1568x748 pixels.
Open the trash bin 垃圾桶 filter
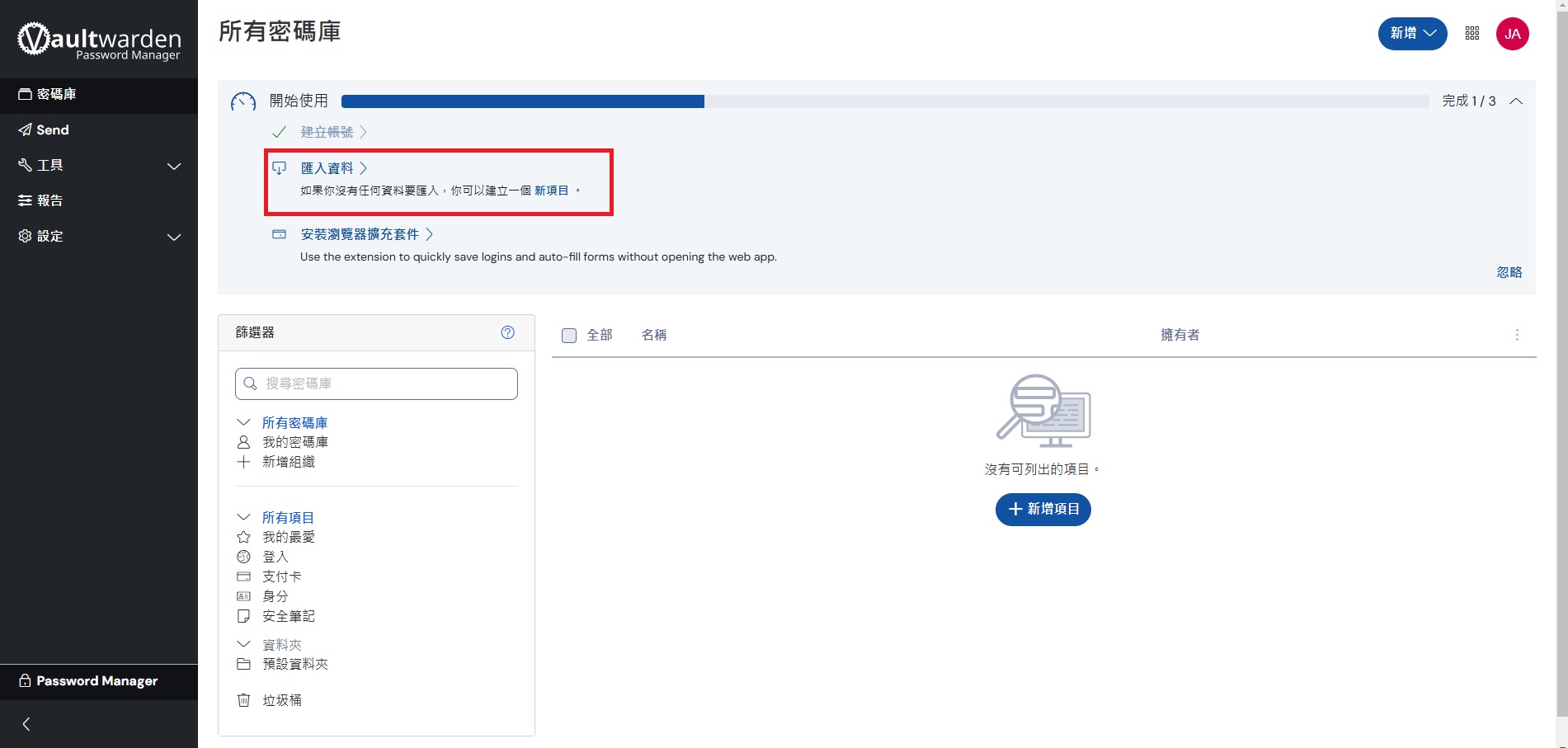pyautogui.click(x=281, y=700)
